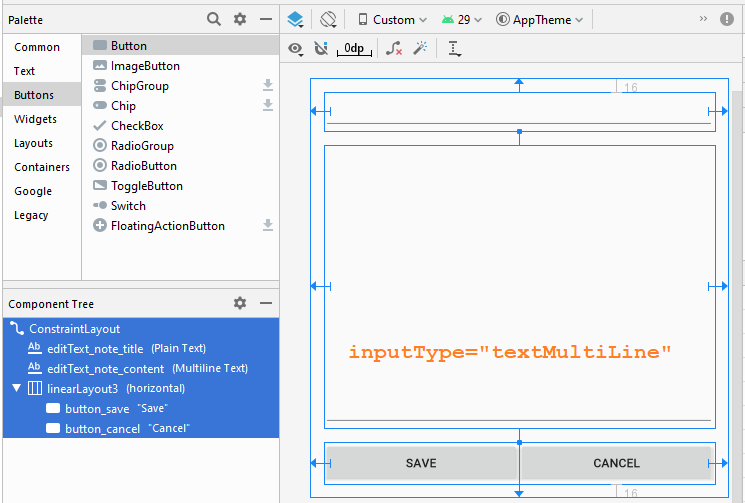Click the Infer Constraints magic wand
This screenshot has width=745, height=503.
(420, 48)
